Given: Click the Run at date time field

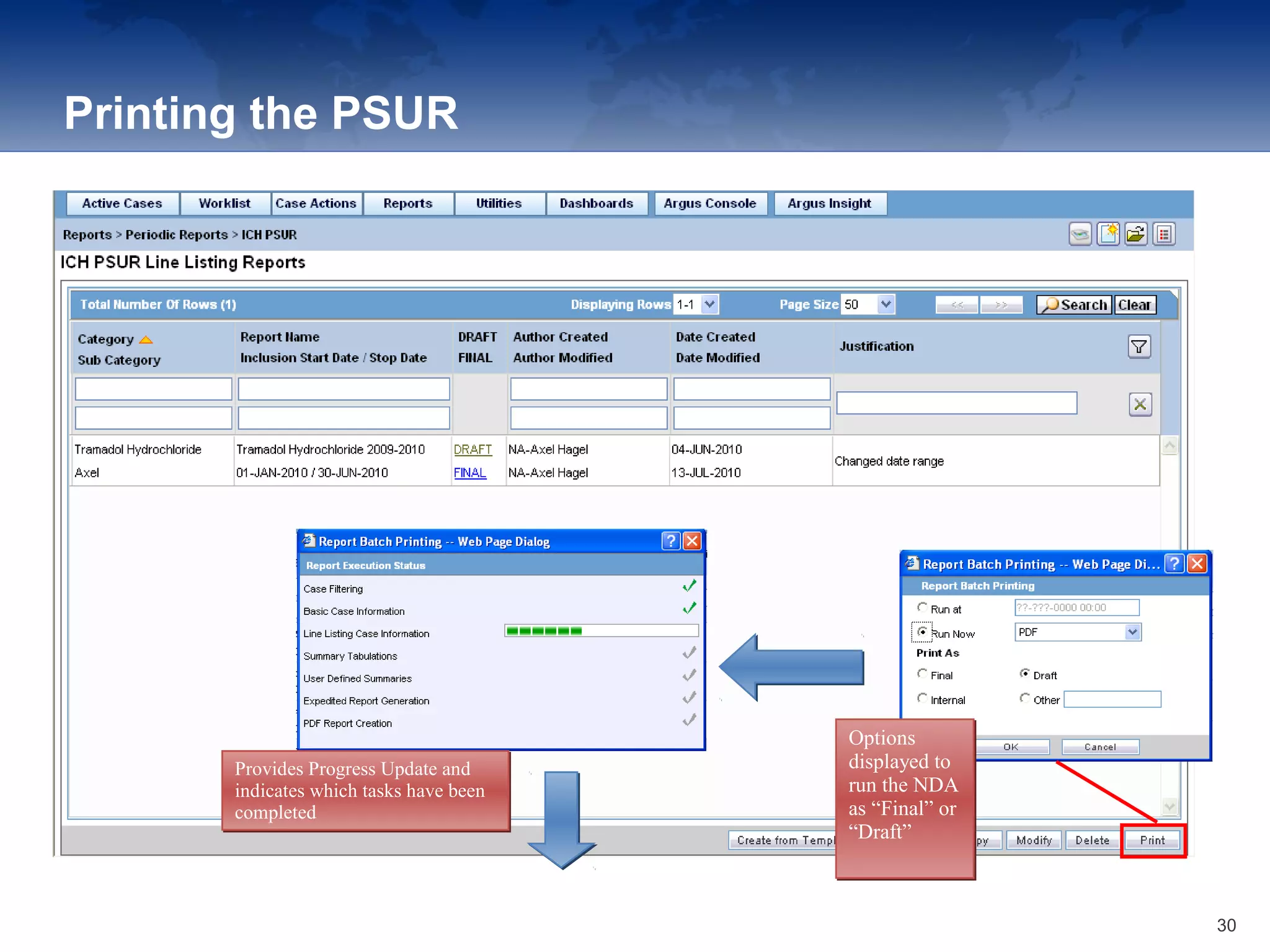Looking at the screenshot, I should pos(1077,607).
